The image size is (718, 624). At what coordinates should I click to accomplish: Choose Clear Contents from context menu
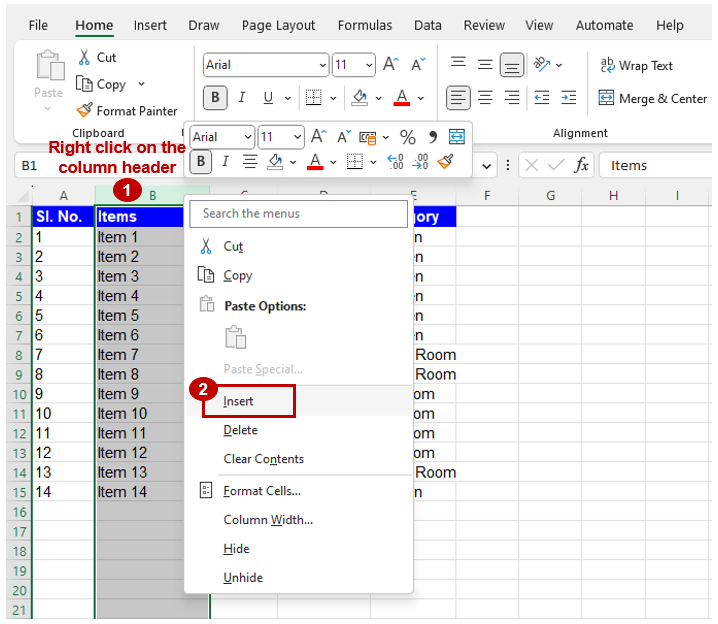(x=299, y=459)
